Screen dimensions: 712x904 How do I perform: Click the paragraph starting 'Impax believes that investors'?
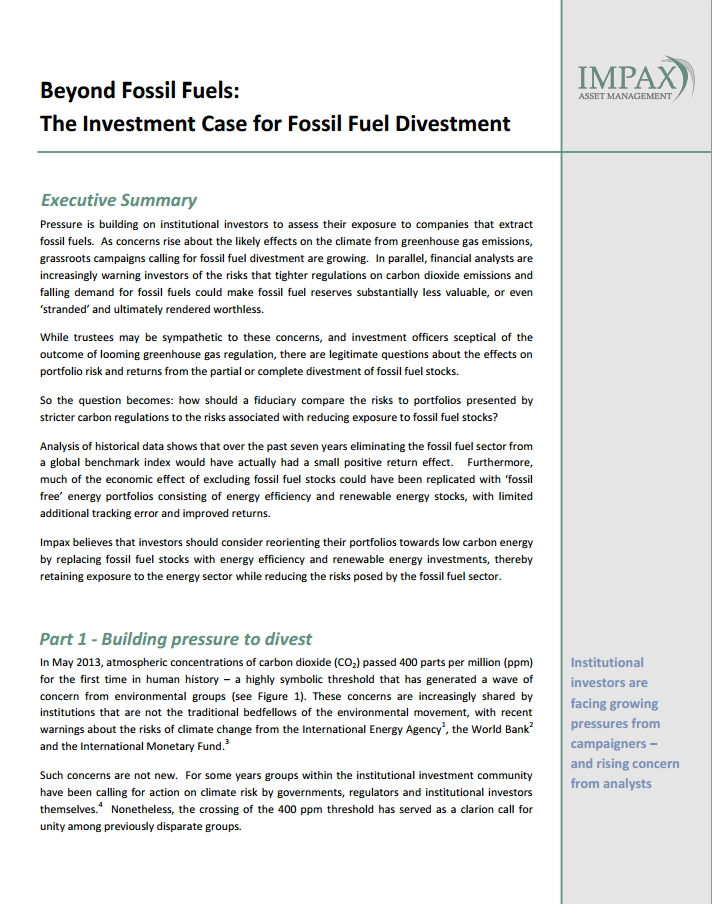[x=286, y=559]
